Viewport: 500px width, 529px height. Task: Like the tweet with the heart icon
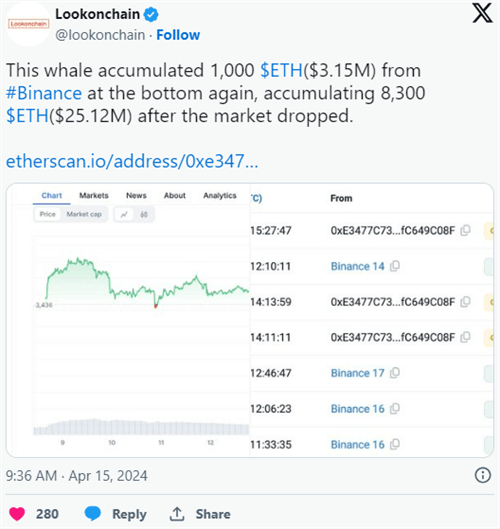(x=17, y=514)
